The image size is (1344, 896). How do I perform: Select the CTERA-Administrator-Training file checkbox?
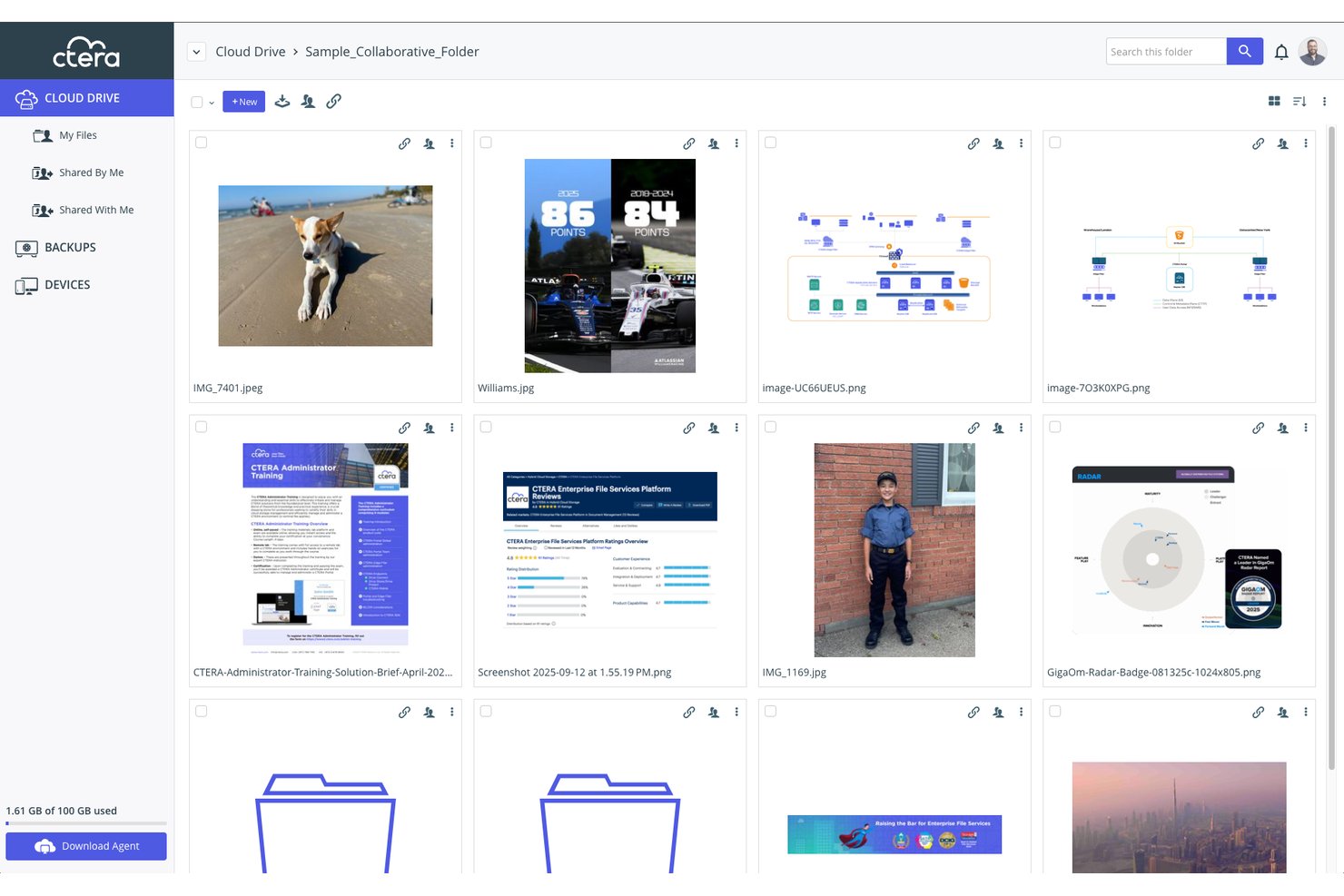tap(202, 427)
